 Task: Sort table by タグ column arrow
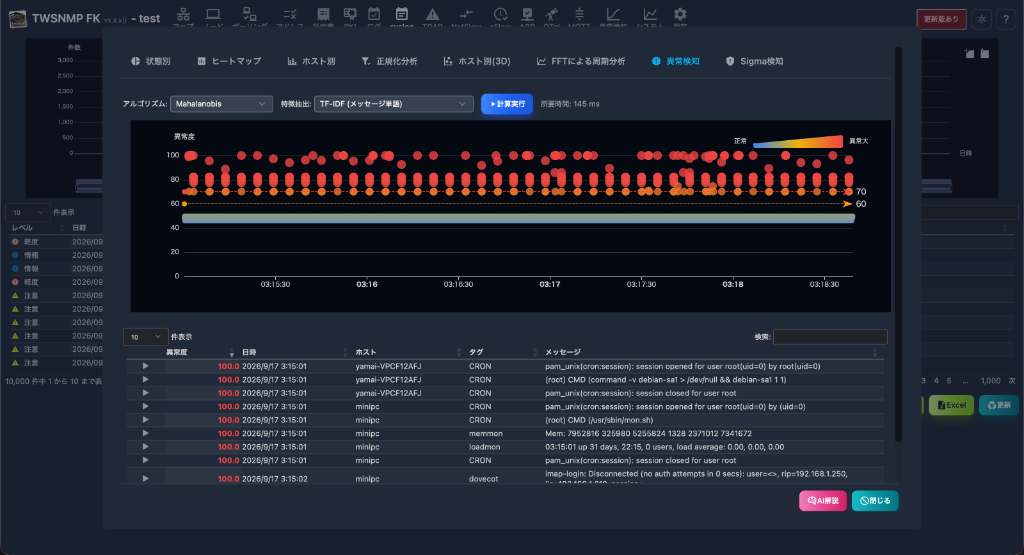535,353
